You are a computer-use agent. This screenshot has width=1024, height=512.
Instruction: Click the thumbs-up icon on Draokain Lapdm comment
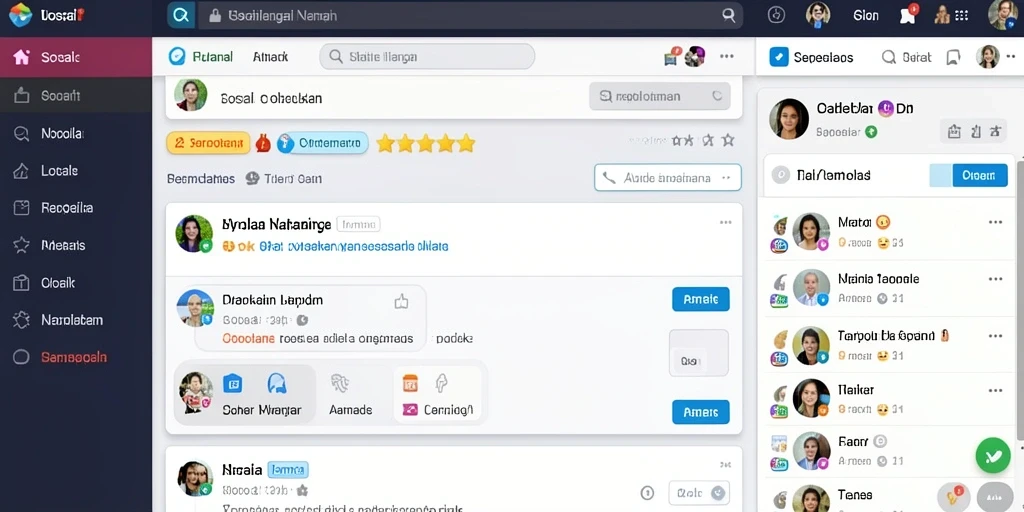[x=401, y=301]
